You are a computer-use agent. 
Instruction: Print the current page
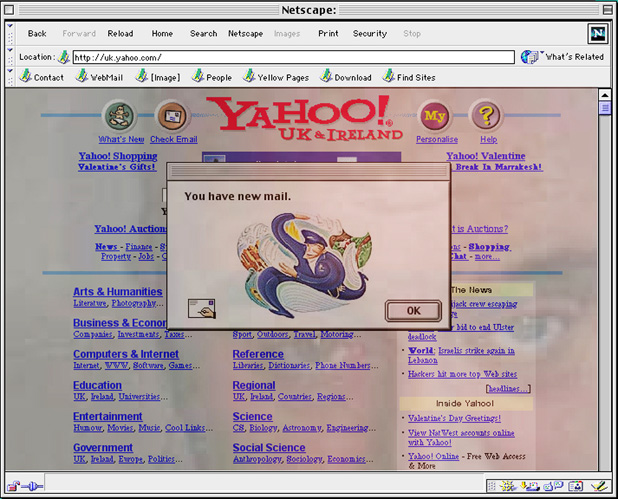[328, 34]
